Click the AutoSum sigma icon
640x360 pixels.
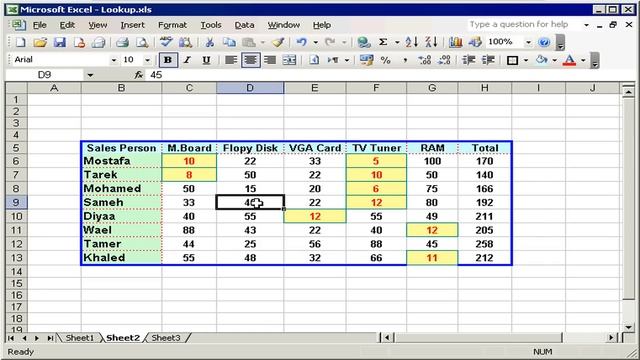click(383, 42)
